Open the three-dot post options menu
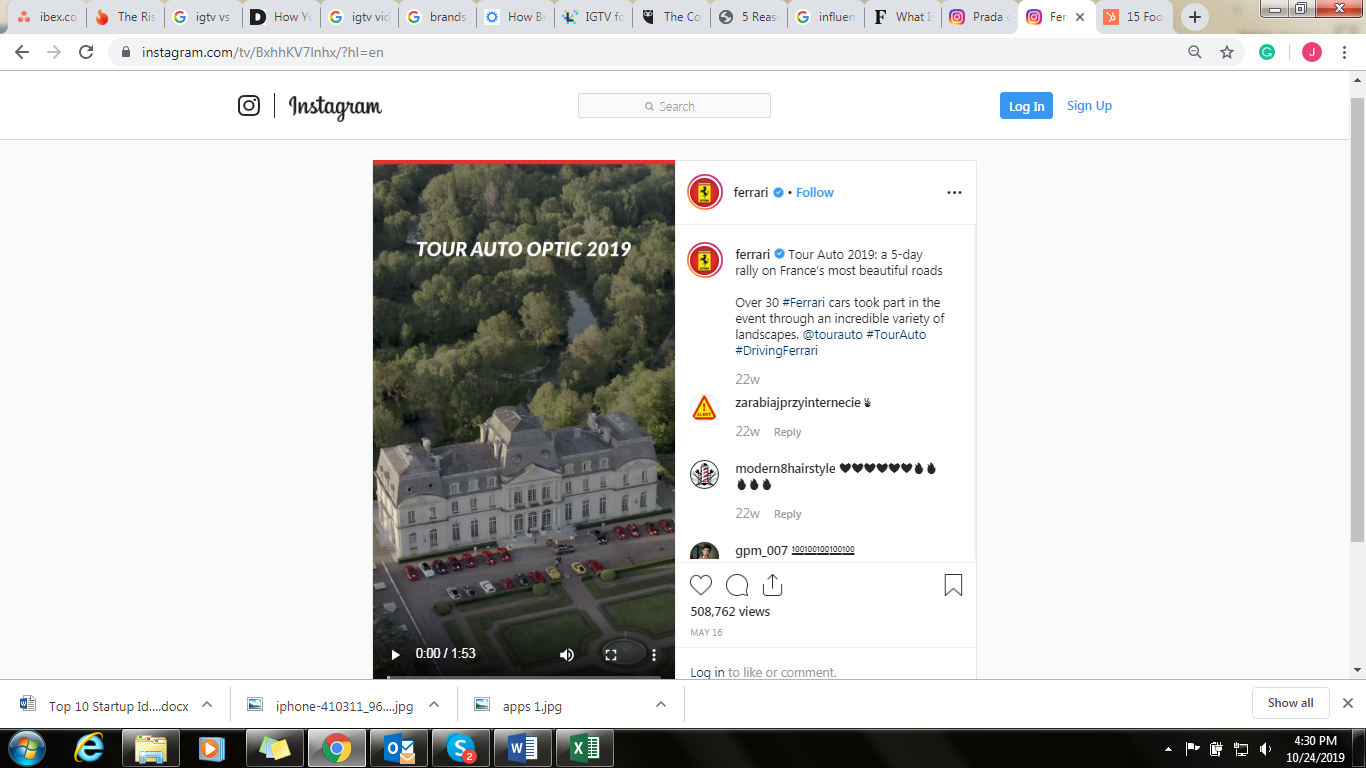Viewport: 1366px width, 768px height. 954,193
